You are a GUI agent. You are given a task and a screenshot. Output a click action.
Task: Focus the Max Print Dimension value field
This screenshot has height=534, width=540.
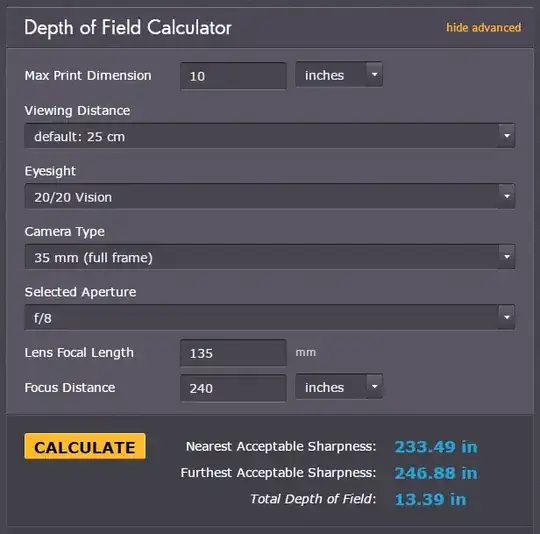pyautogui.click(x=233, y=76)
